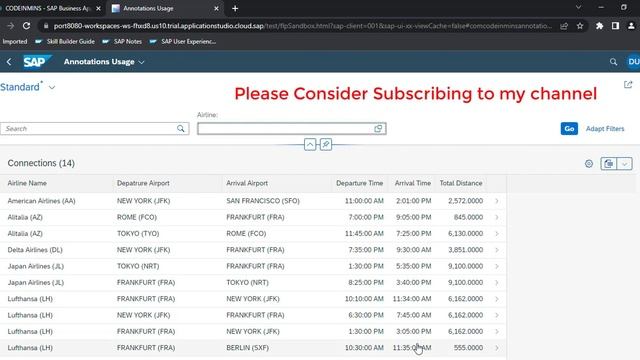Viewport: 640px width, 360px height.
Task: Open Lufthansa 10:10:00 AM row arrow
Action: pos(497,299)
